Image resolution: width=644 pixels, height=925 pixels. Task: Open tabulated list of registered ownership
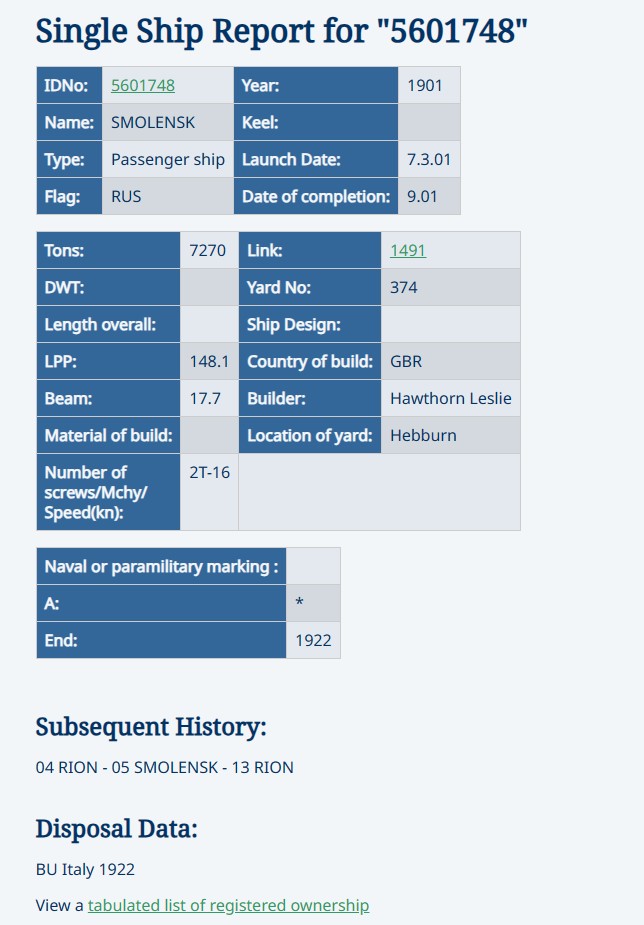pos(228,905)
